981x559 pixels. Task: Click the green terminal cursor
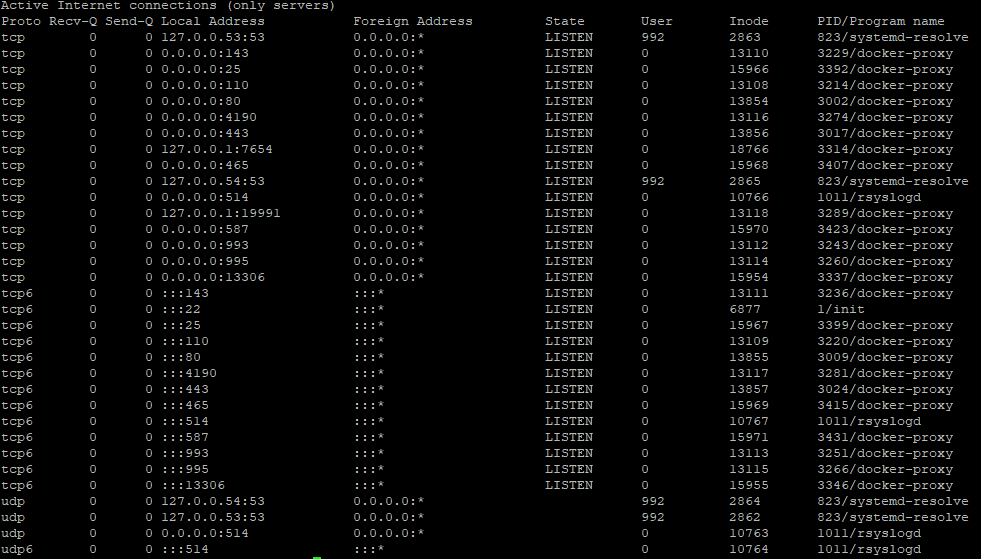(x=317, y=557)
